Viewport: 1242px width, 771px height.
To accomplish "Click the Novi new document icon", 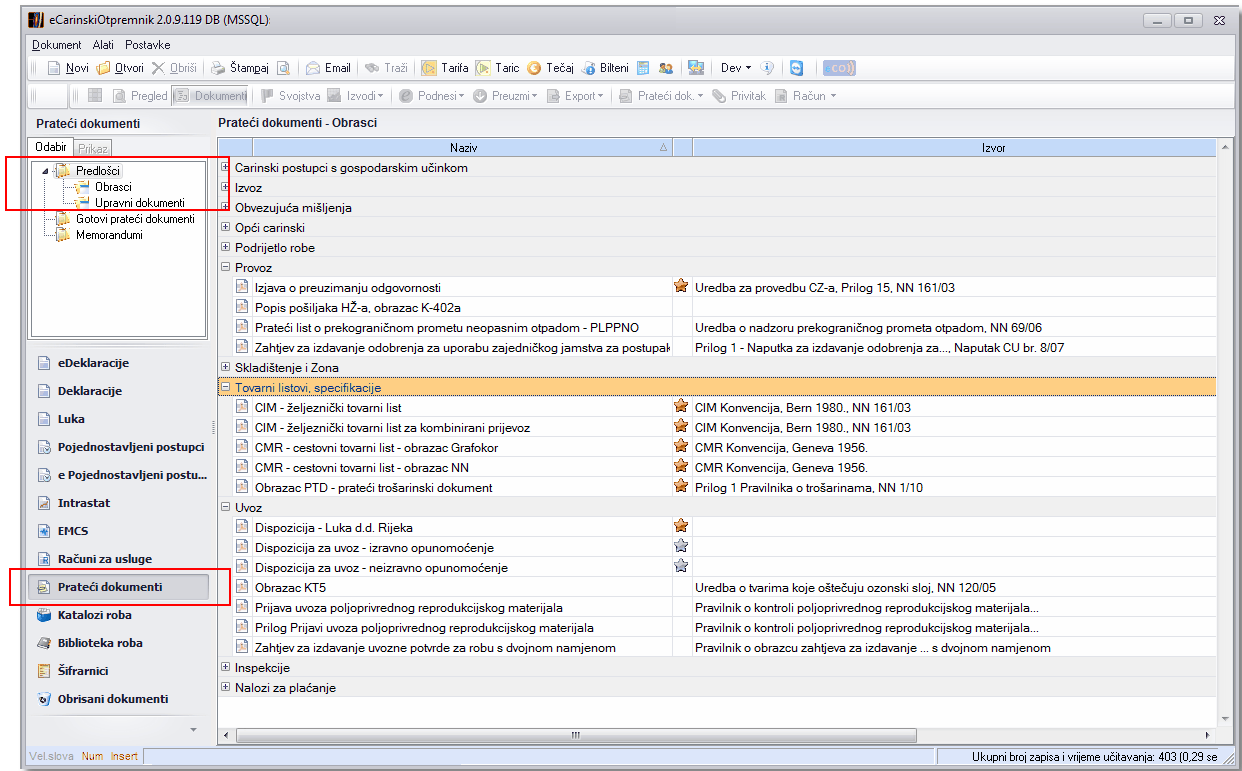I will pyautogui.click(x=56, y=68).
